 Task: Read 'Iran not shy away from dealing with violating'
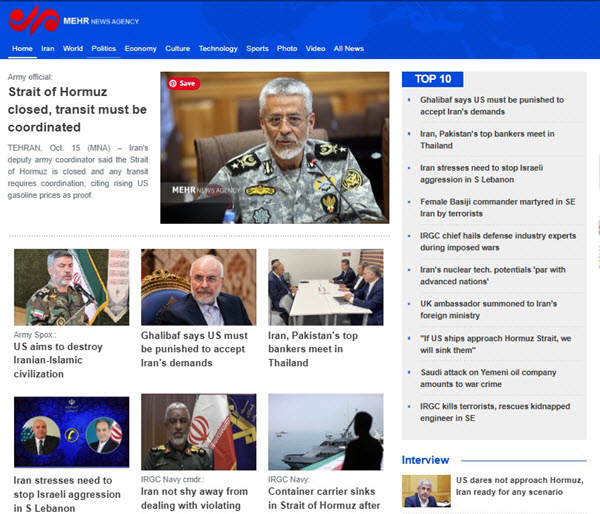pos(194,498)
